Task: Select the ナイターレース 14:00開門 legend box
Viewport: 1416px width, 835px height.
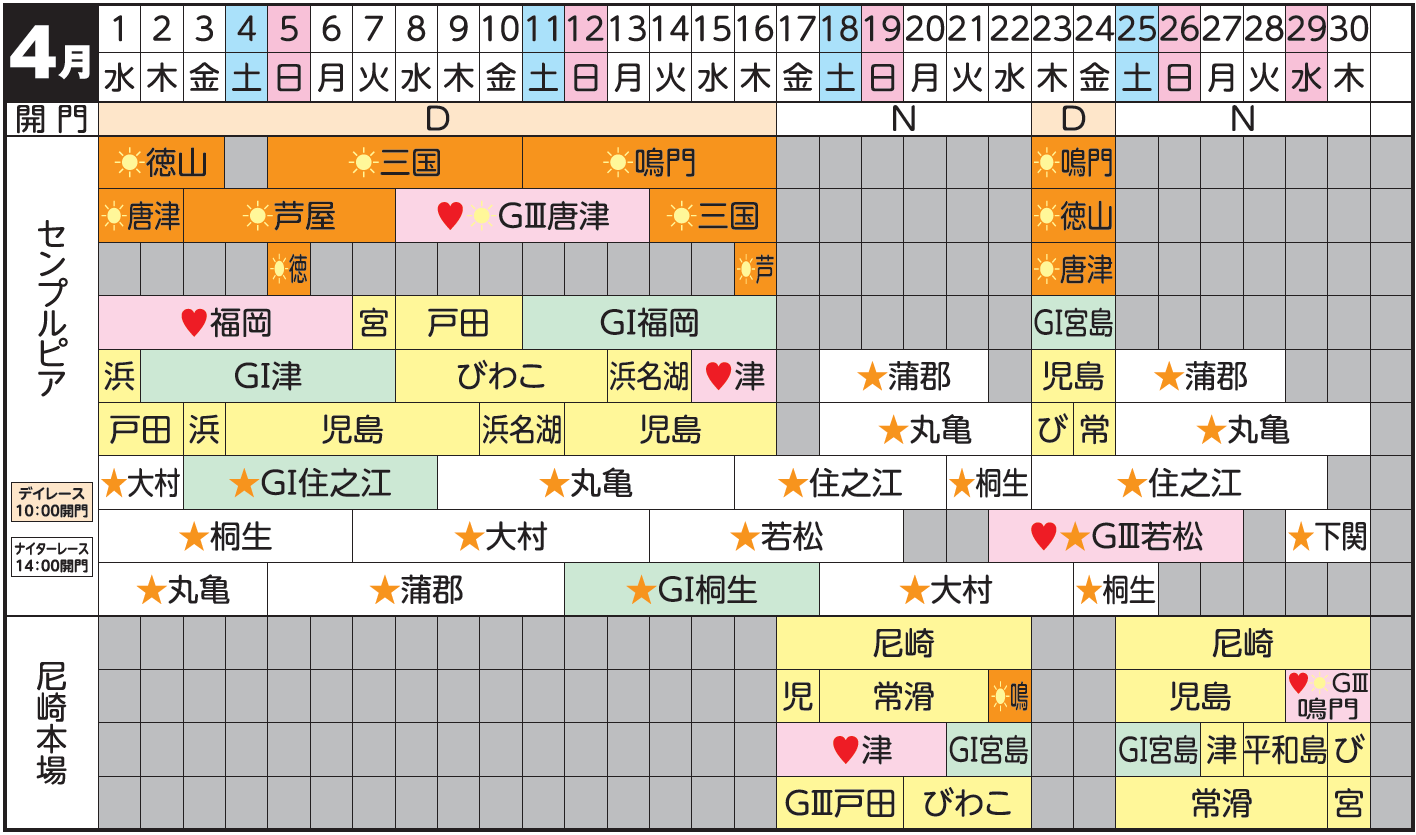Action: 51,557
